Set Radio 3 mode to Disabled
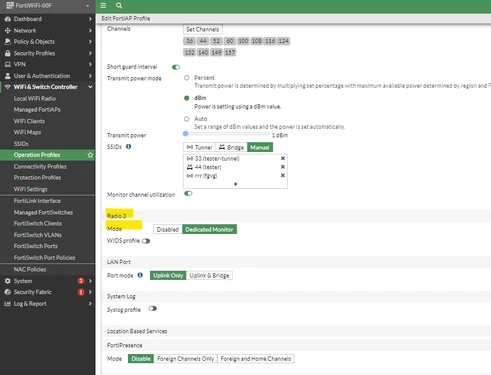Screen dimensions: 491x375 point(168,229)
